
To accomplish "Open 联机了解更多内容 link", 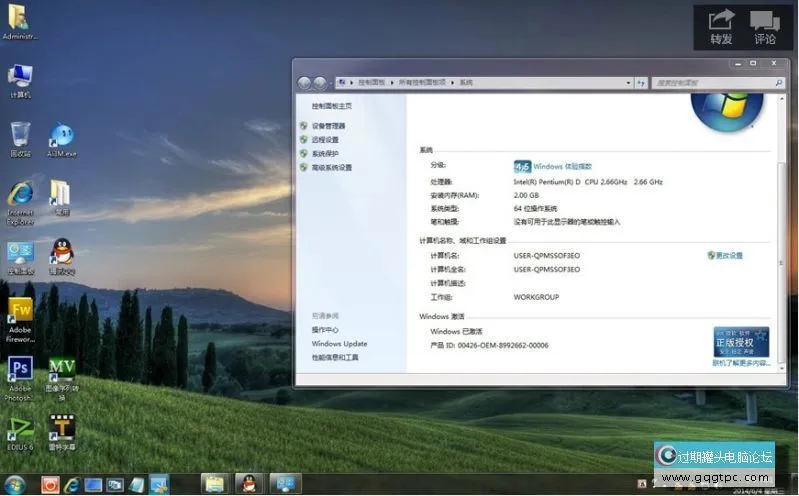I will coord(741,363).
